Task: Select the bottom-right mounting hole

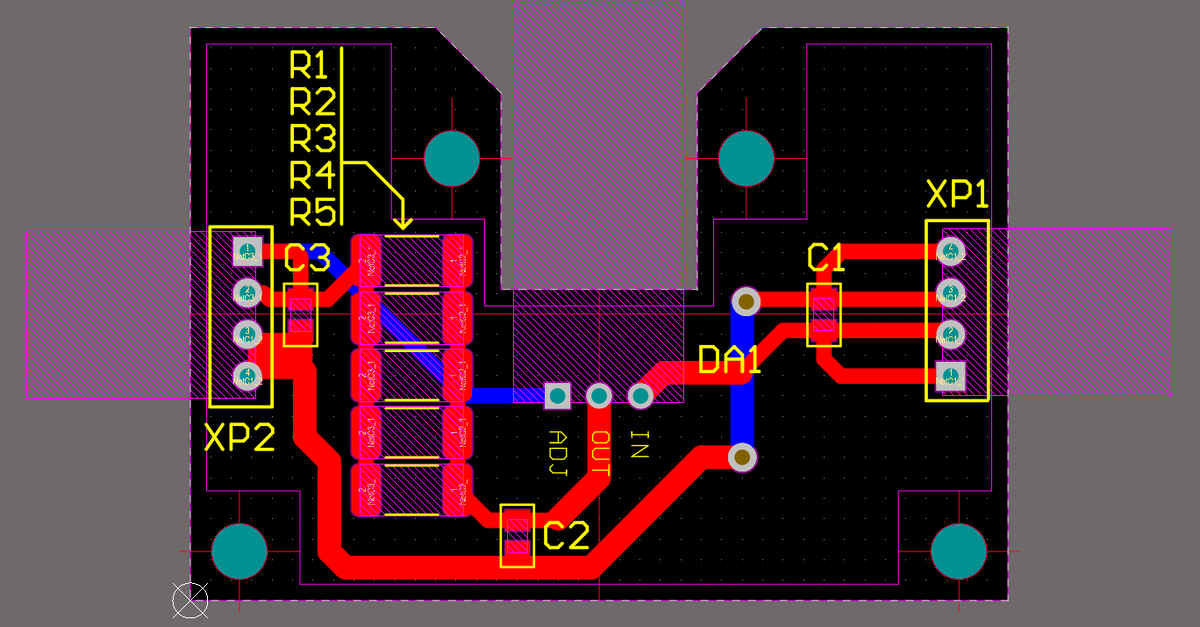Action: click(x=959, y=551)
